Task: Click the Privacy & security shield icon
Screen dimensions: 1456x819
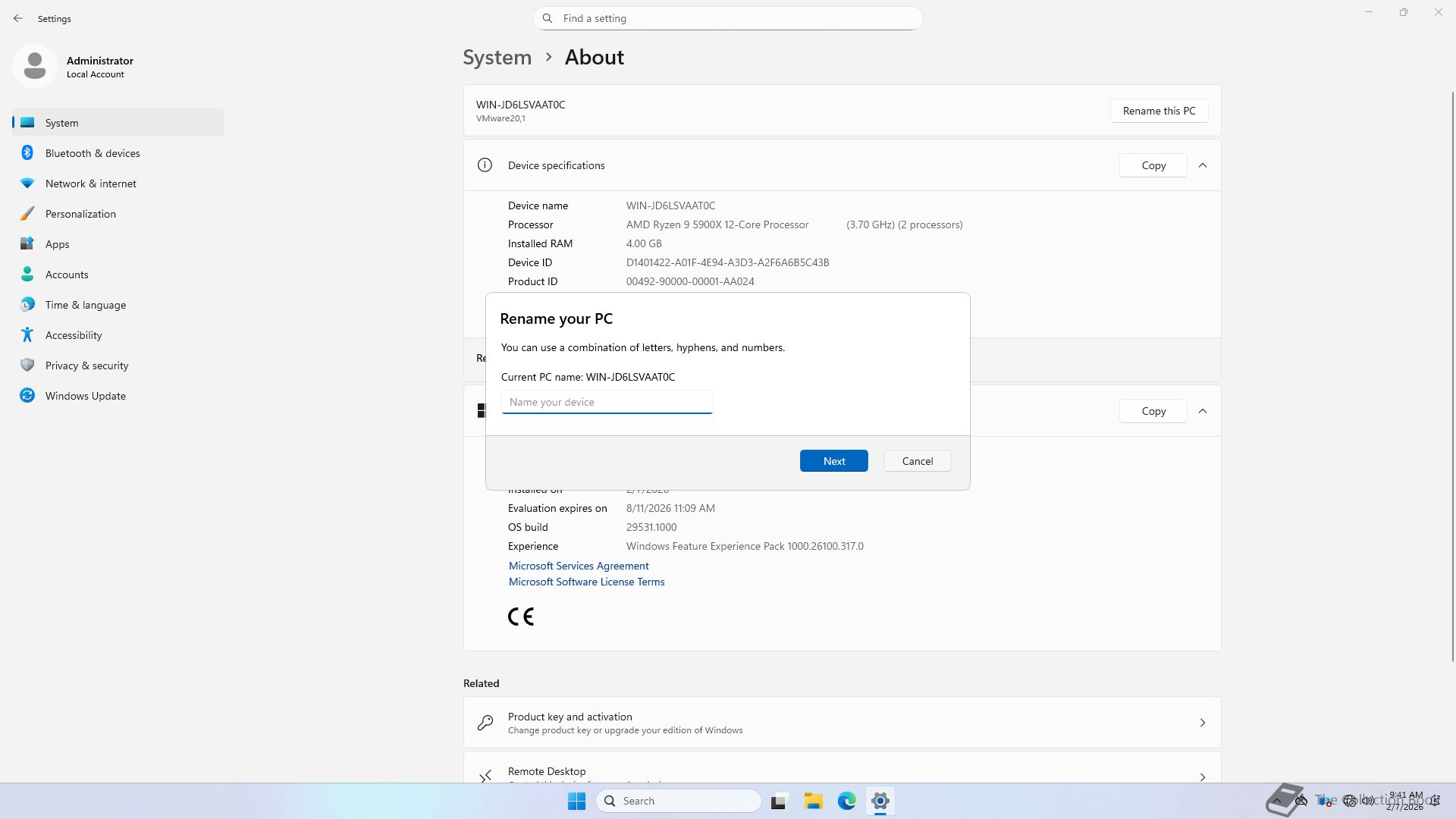Action: pyautogui.click(x=27, y=366)
